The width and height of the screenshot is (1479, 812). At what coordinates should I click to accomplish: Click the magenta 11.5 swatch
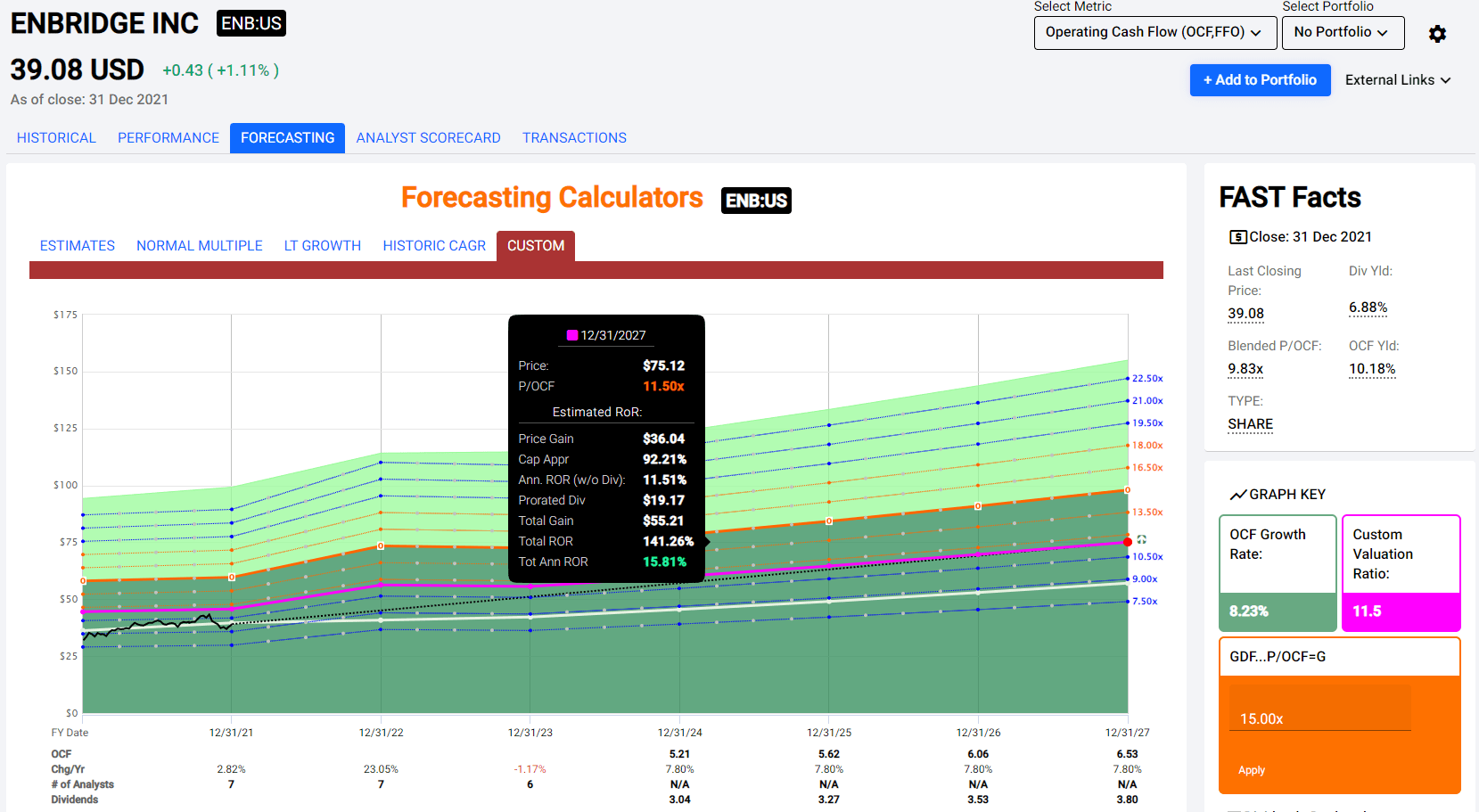point(1401,611)
